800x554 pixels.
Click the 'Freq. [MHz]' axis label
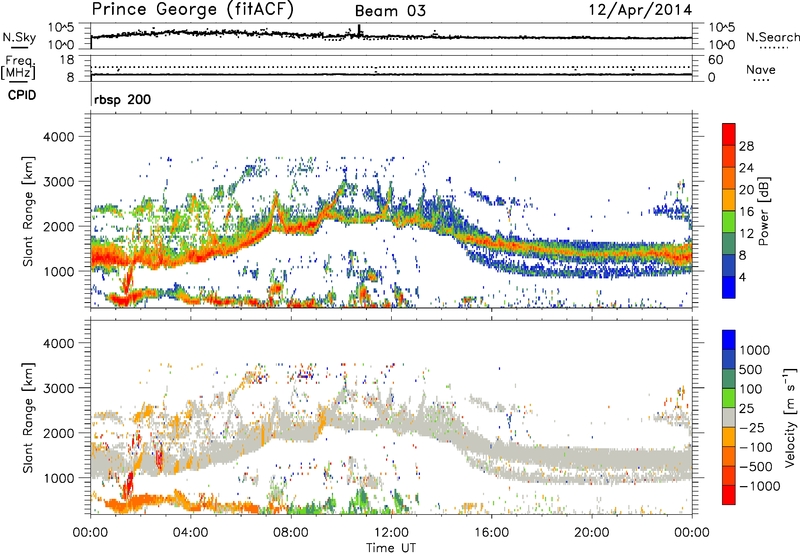19,68
